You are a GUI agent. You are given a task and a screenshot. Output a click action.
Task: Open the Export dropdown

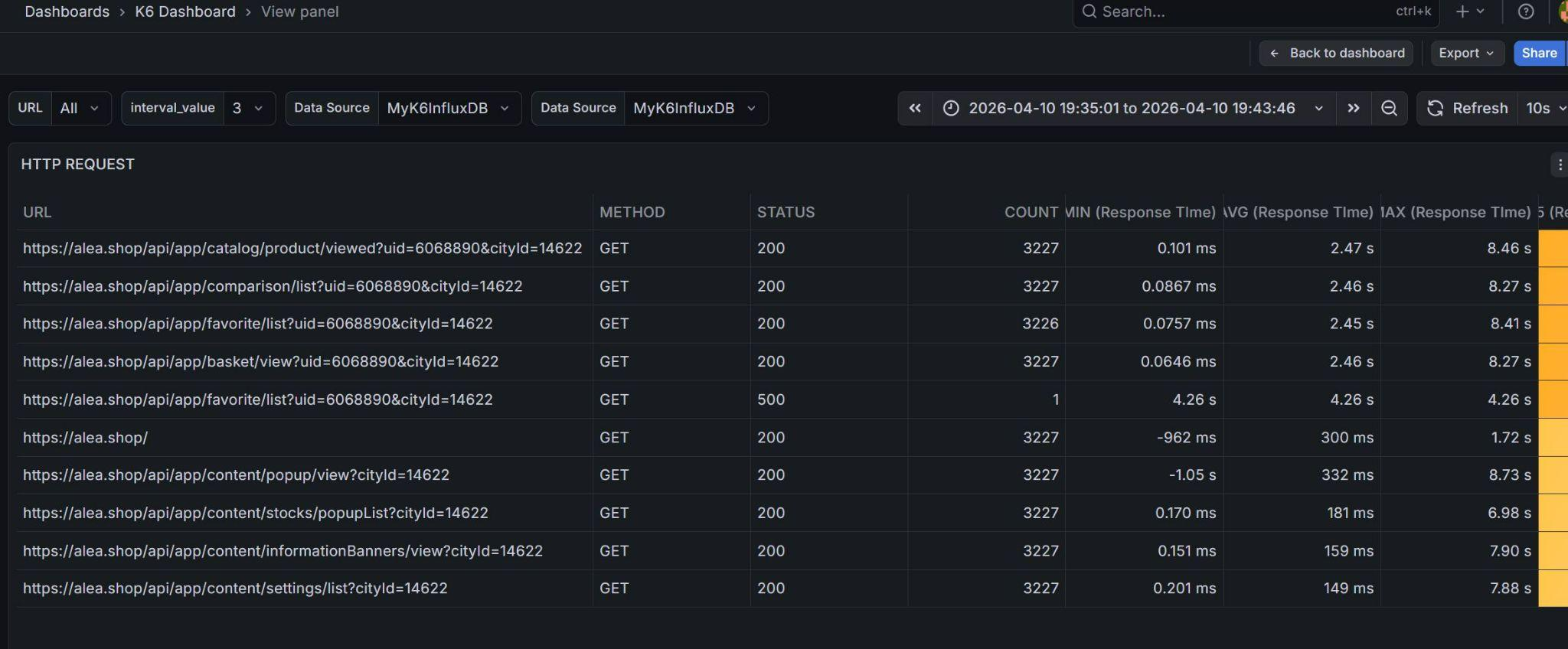[x=1466, y=53]
